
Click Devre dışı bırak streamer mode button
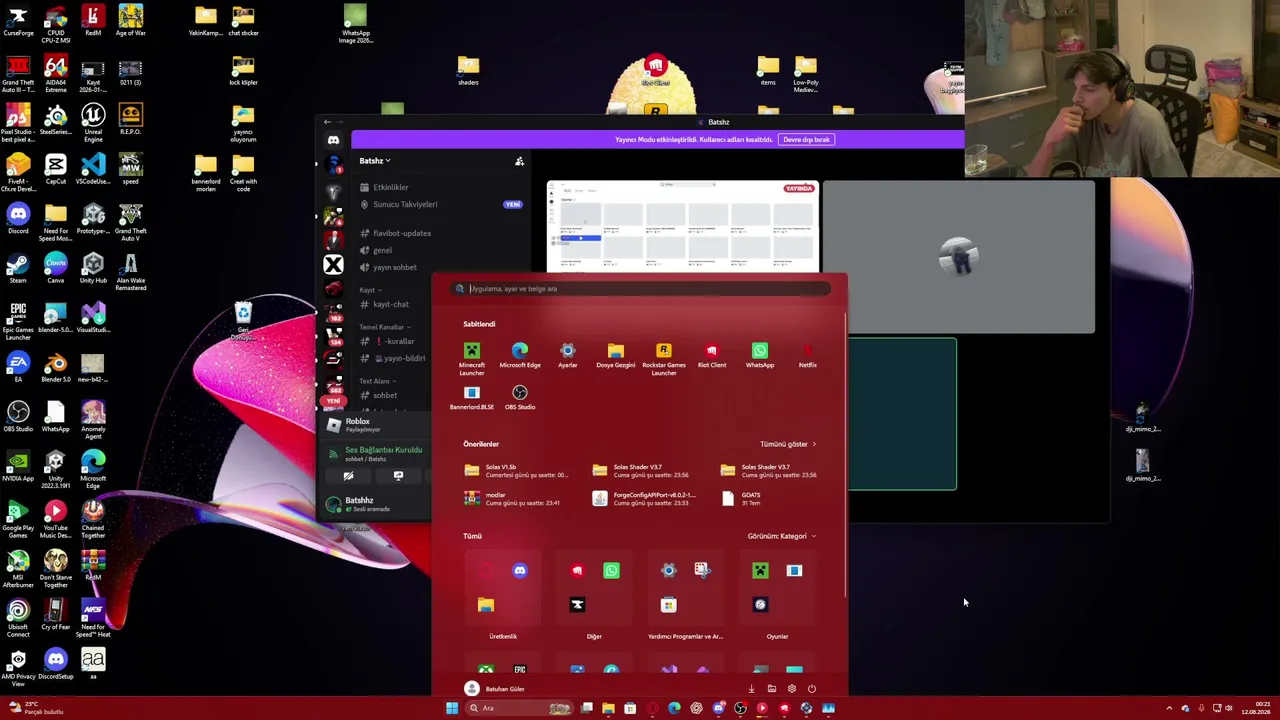(x=807, y=140)
